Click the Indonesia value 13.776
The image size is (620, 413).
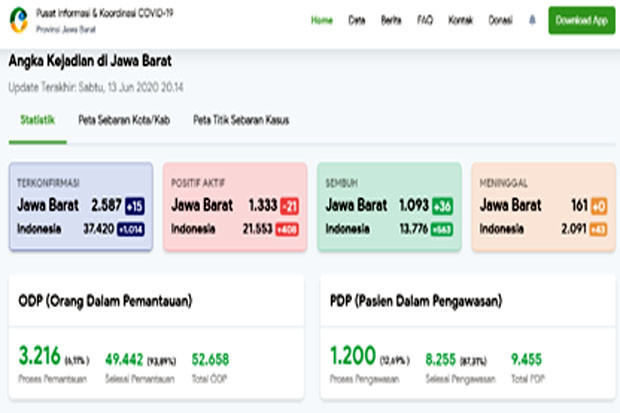click(x=414, y=229)
